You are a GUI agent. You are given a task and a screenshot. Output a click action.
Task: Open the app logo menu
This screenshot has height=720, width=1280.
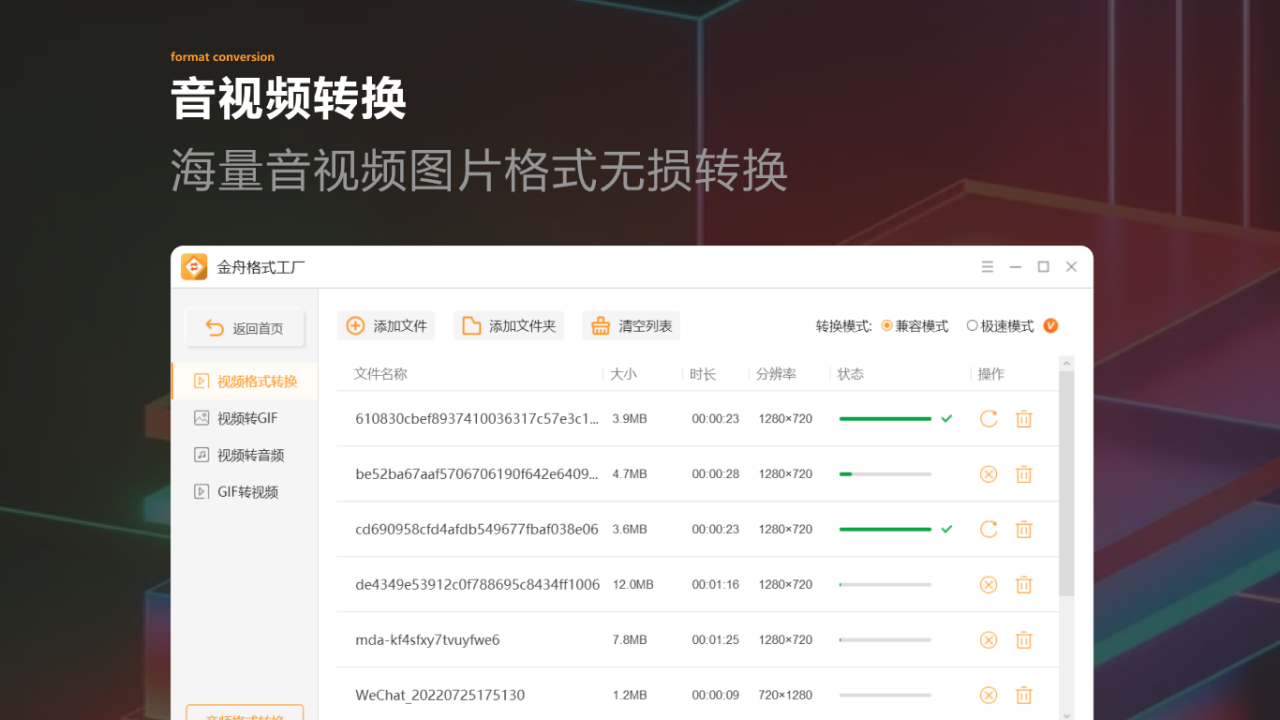click(x=196, y=266)
